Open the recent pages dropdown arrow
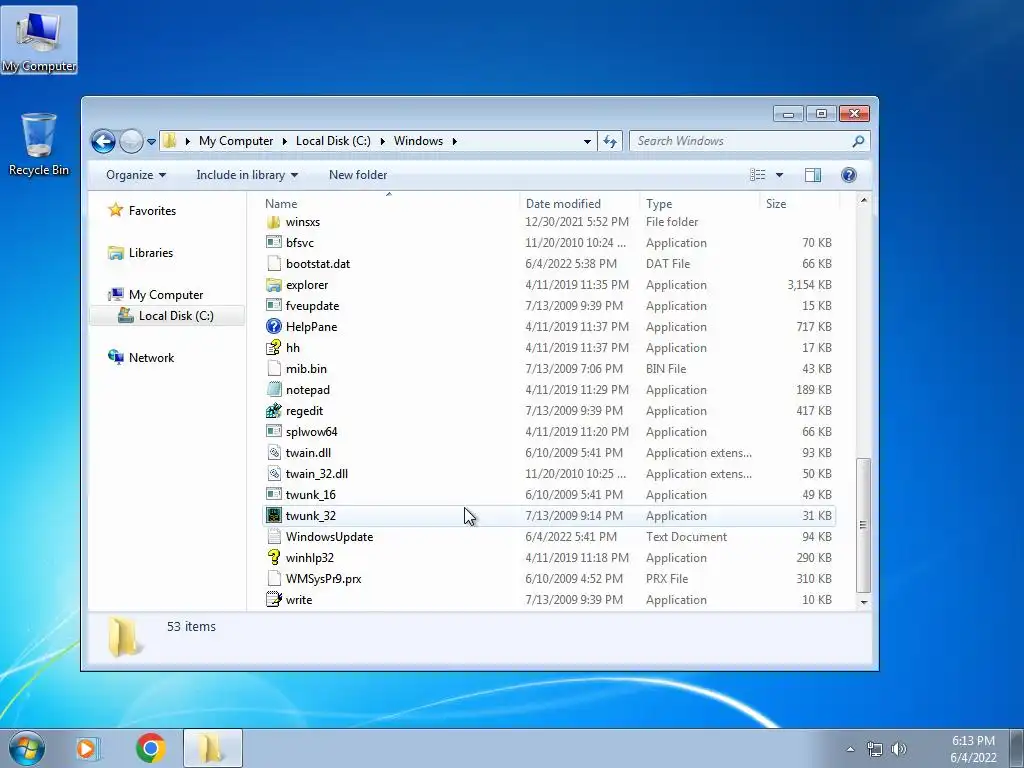Viewport: 1024px width, 768px height. tap(152, 142)
